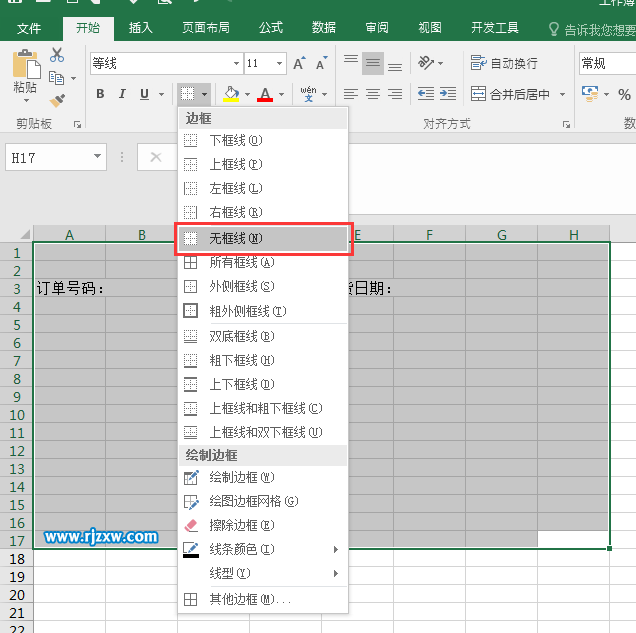Switch to the 开发工具 tab
This screenshot has width=636, height=633.
click(x=494, y=28)
